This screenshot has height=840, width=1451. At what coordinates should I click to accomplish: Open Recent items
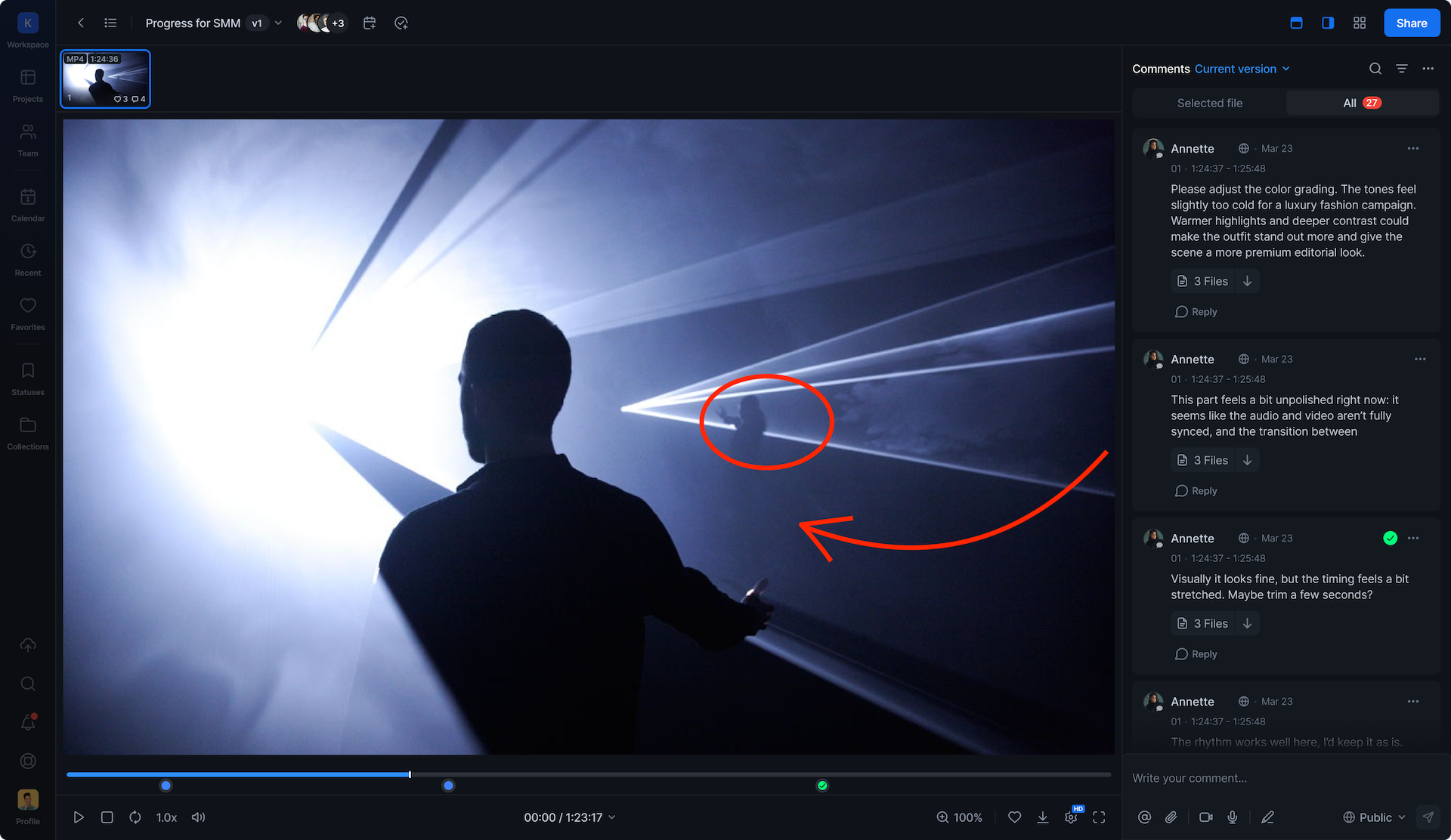pos(28,259)
